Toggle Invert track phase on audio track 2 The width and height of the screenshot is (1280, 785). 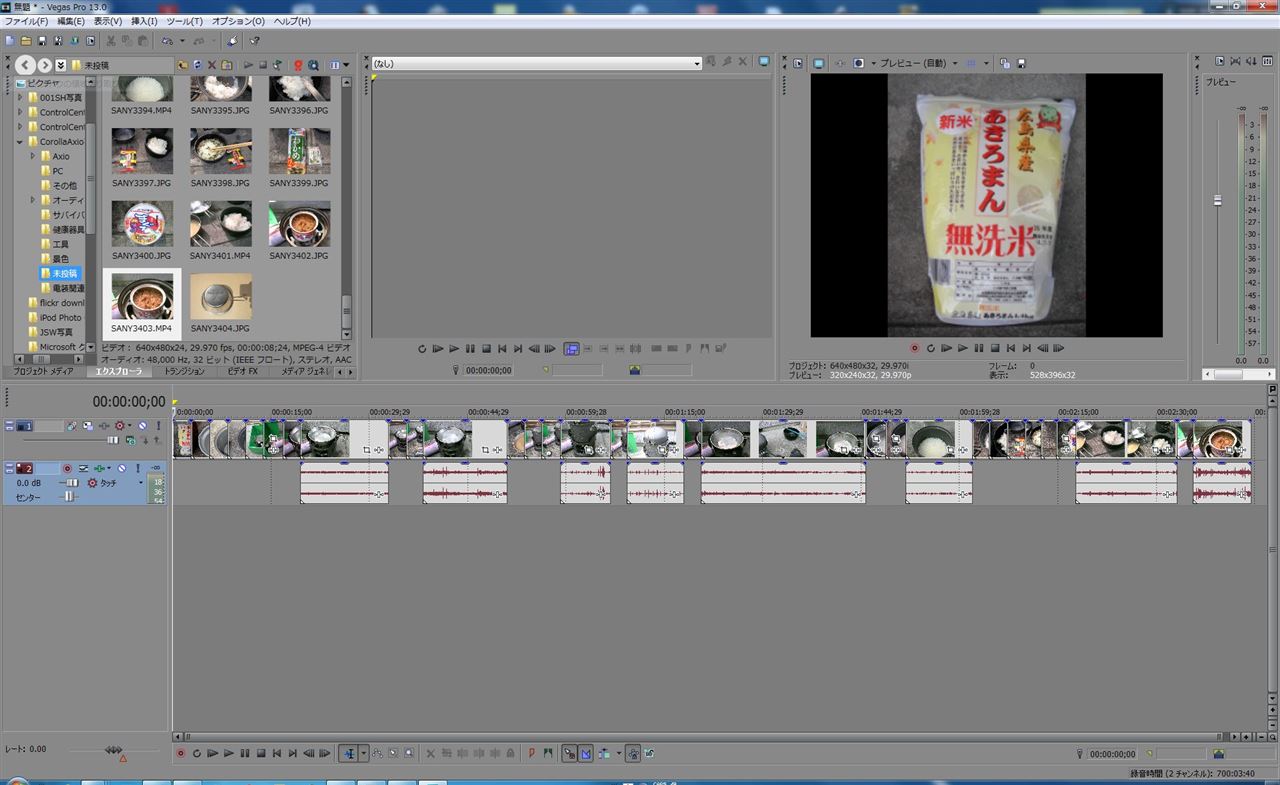point(83,468)
